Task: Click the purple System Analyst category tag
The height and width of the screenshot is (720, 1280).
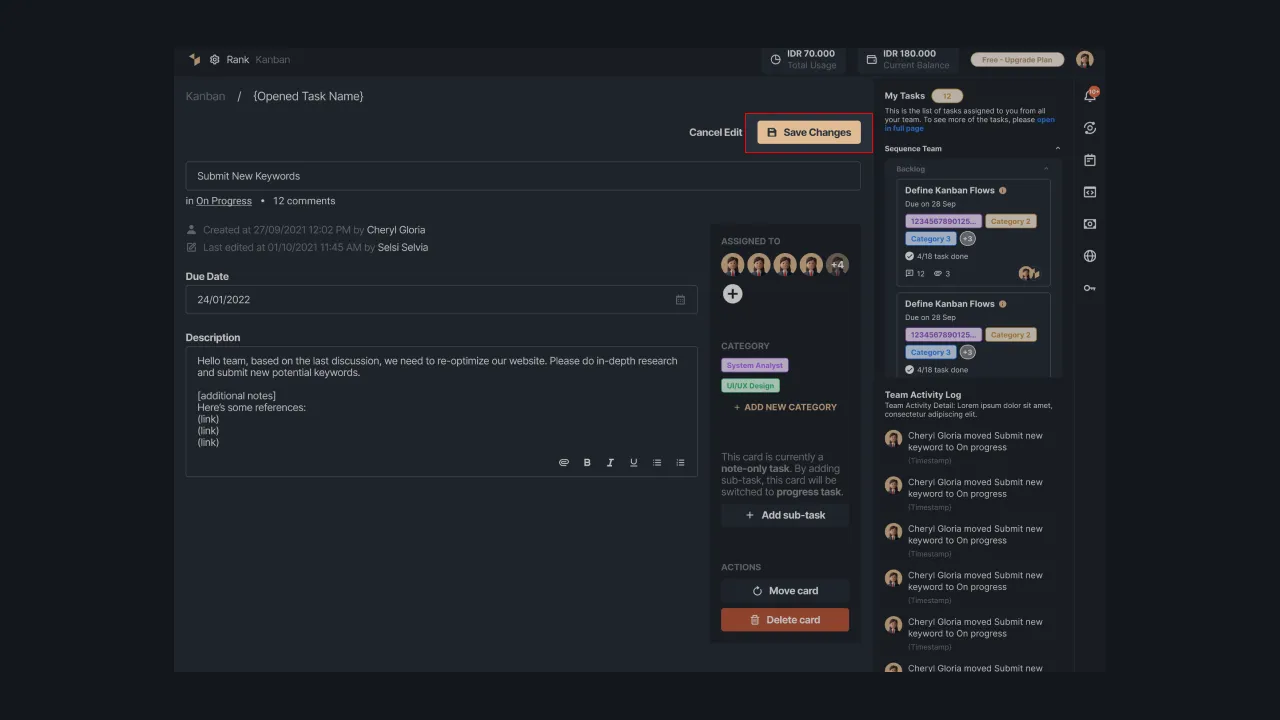Action: coord(755,366)
